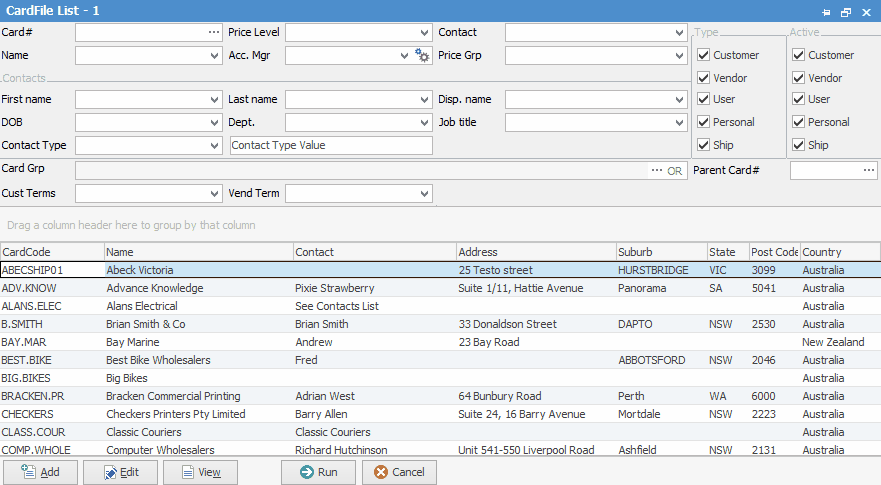Uncheck Personal under Active
This screenshot has width=881, height=485.
pos(798,122)
